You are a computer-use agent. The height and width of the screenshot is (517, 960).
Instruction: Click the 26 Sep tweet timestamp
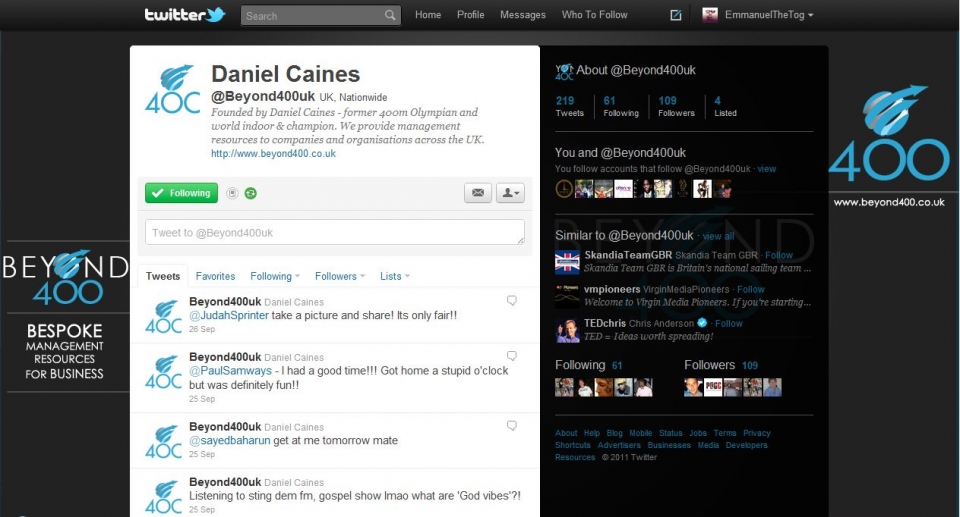(x=201, y=329)
